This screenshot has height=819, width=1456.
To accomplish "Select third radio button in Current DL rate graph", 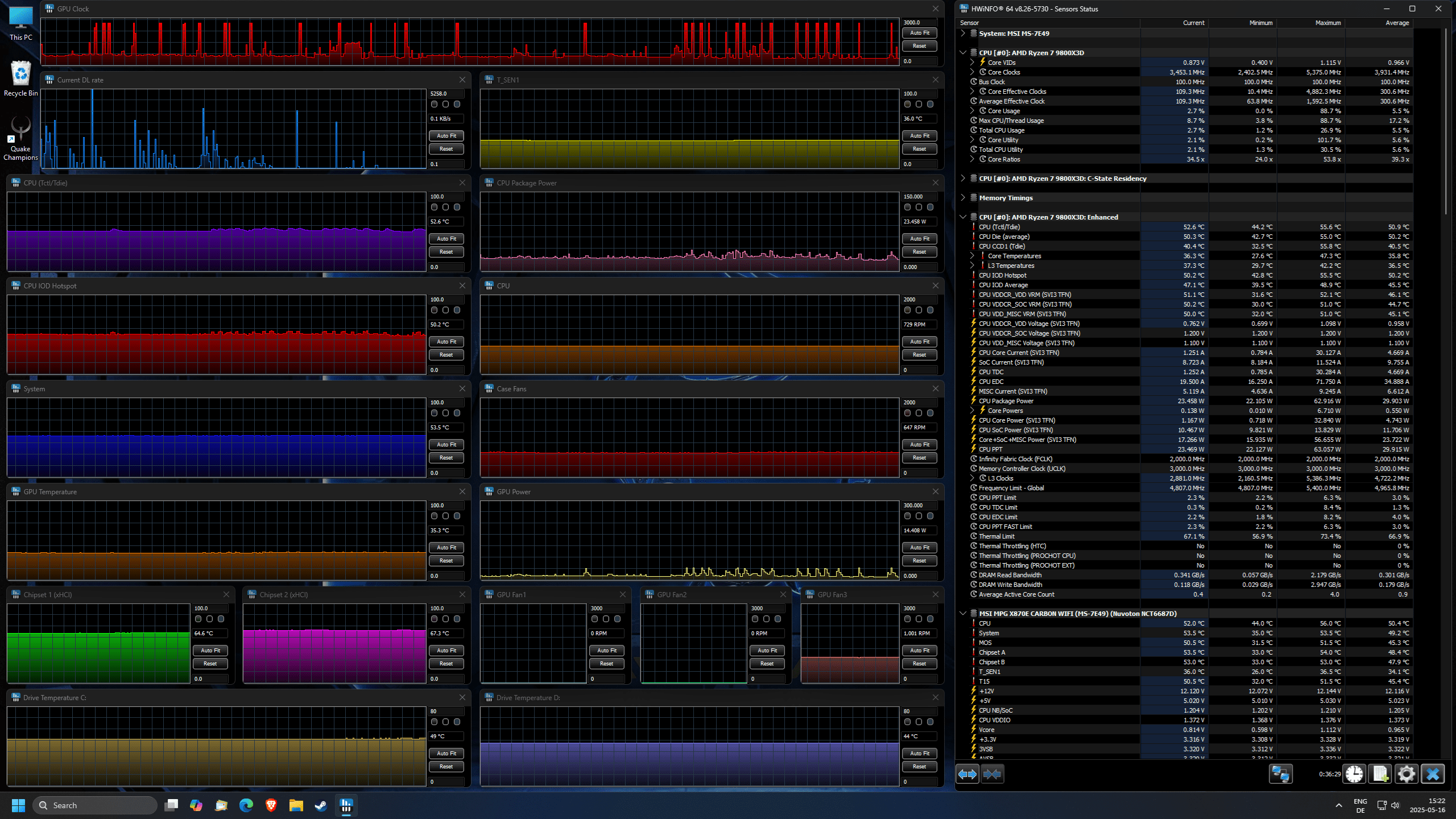I will (457, 105).
